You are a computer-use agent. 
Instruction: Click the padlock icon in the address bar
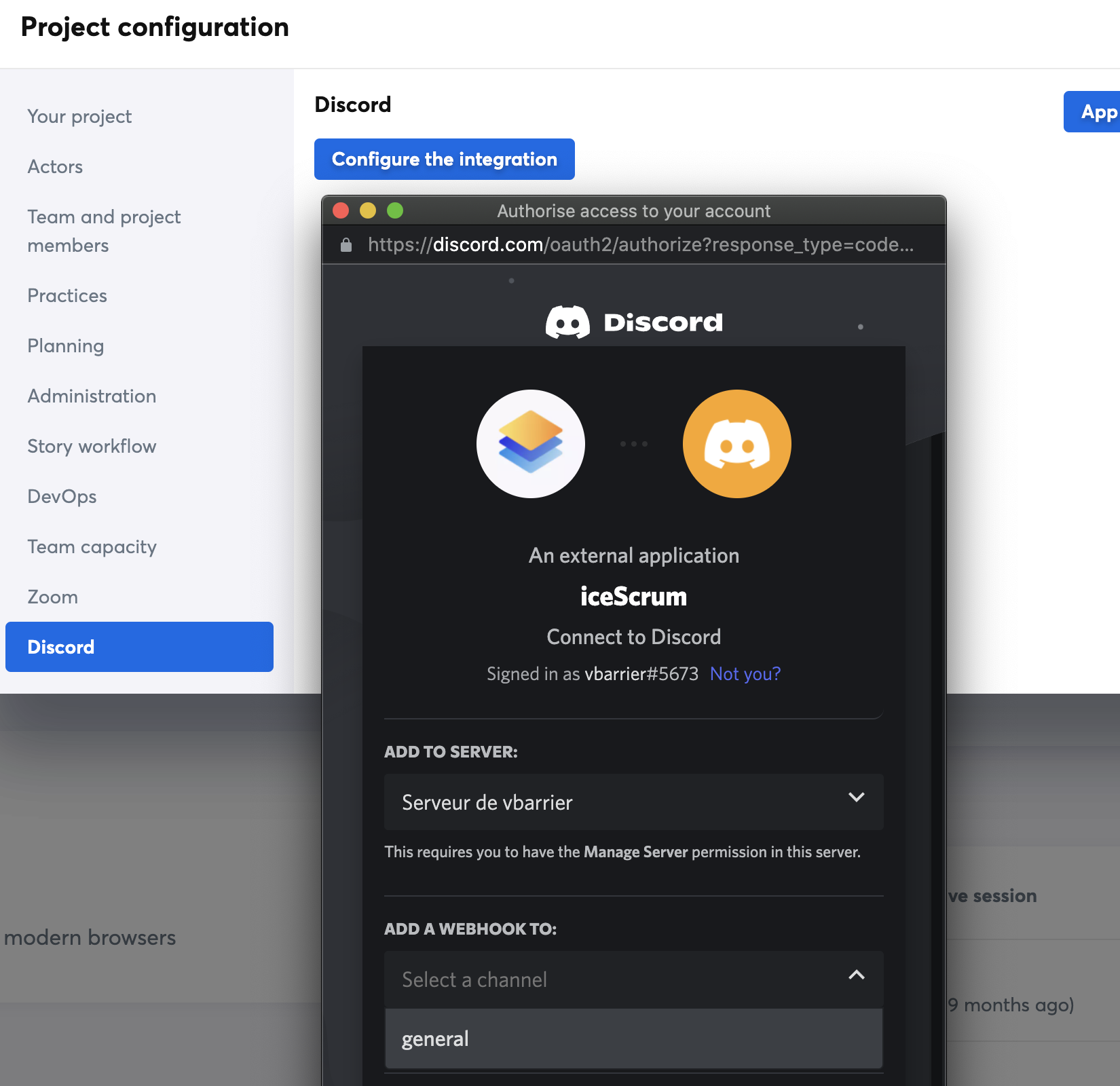click(345, 244)
